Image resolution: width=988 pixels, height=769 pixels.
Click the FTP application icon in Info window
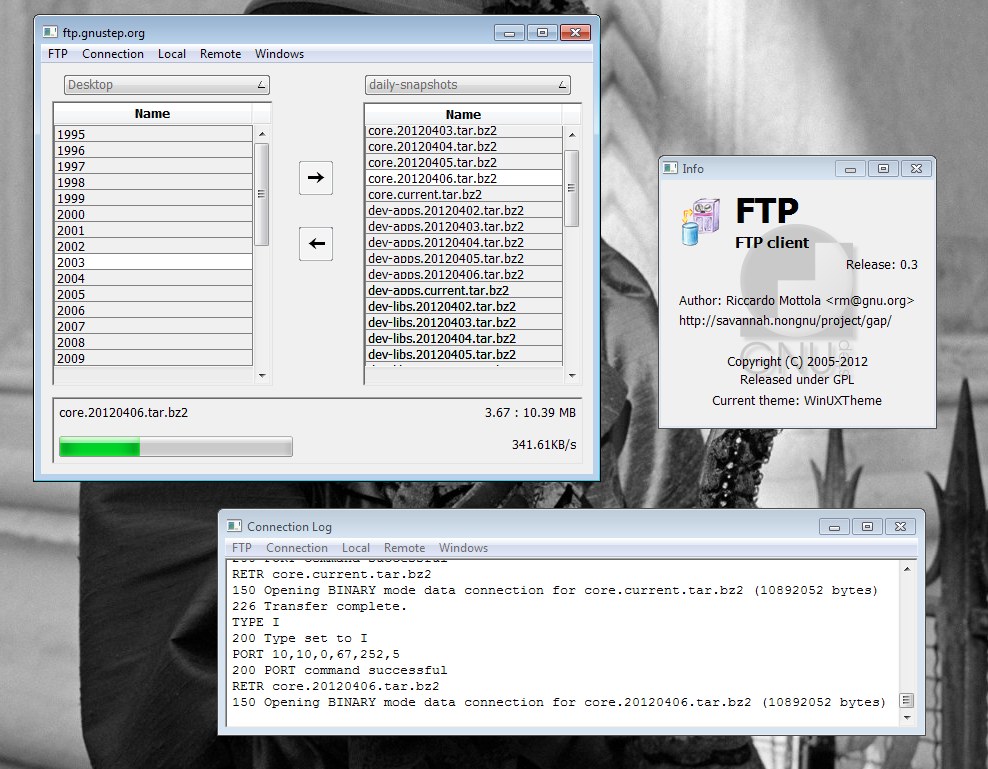tap(701, 221)
